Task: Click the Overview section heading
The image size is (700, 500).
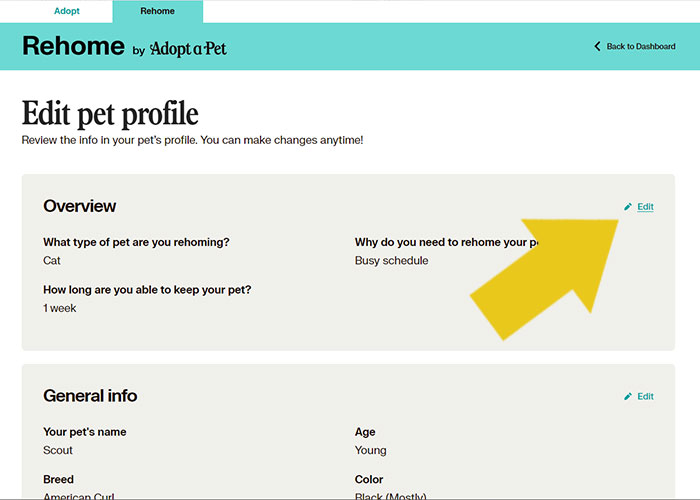Action: tap(79, 206)
